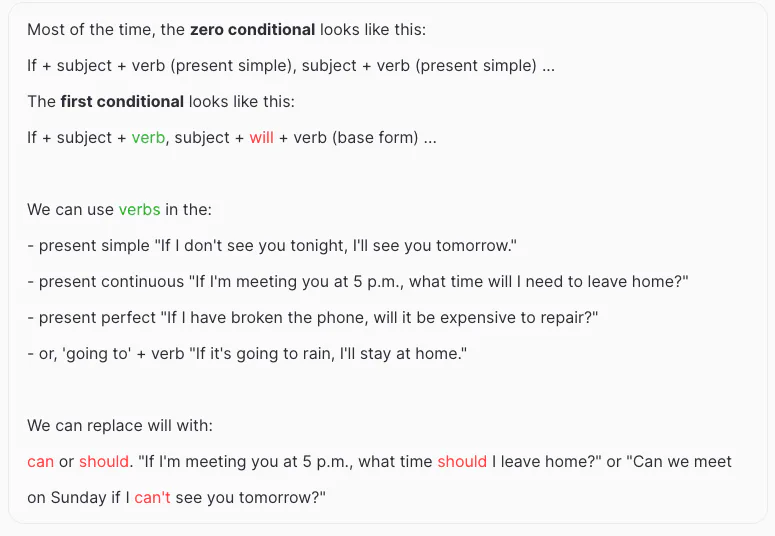Viewport: 775px width, 536px height.
Task: Click the bold 'first conditional' term
Action: pos(122,102)
